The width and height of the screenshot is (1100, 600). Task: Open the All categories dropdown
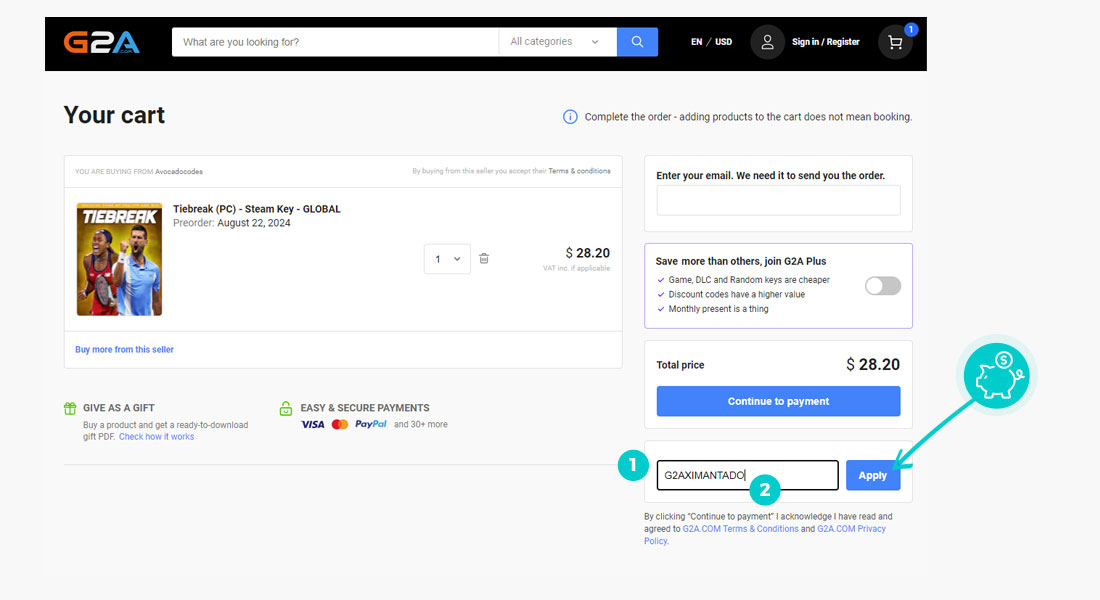click(555, 42)
